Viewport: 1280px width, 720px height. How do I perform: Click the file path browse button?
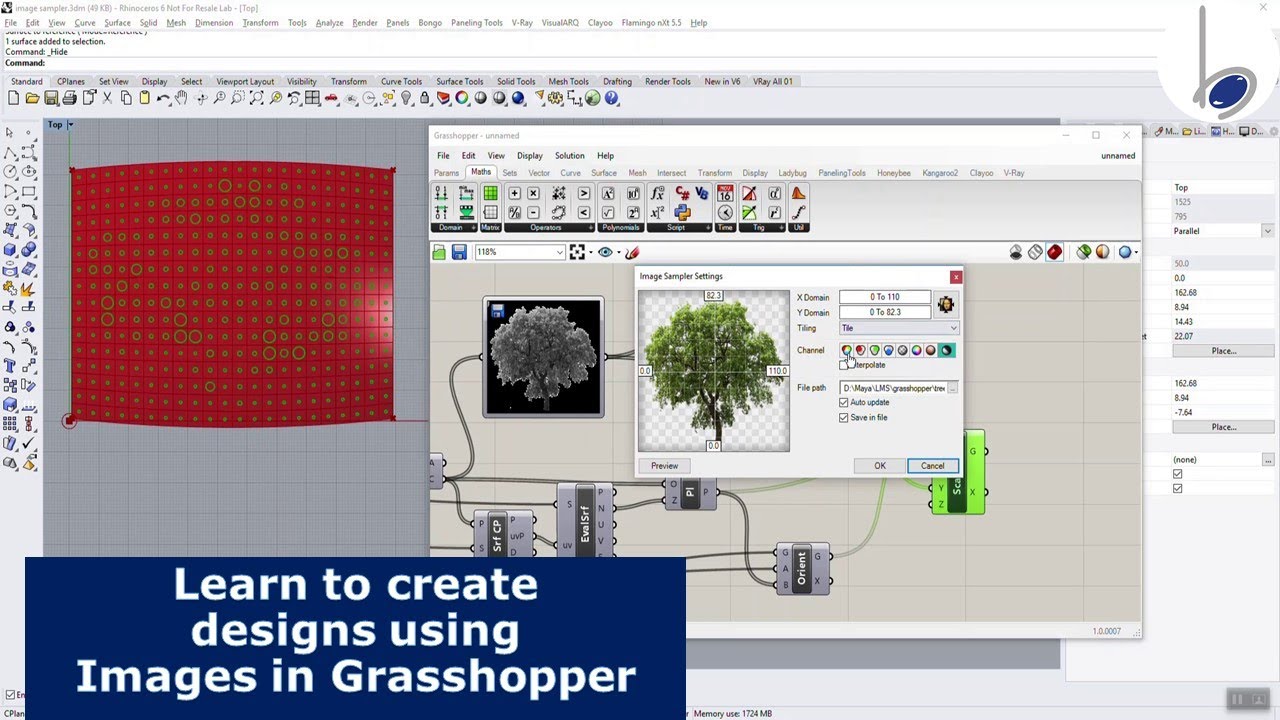point(952,388)
